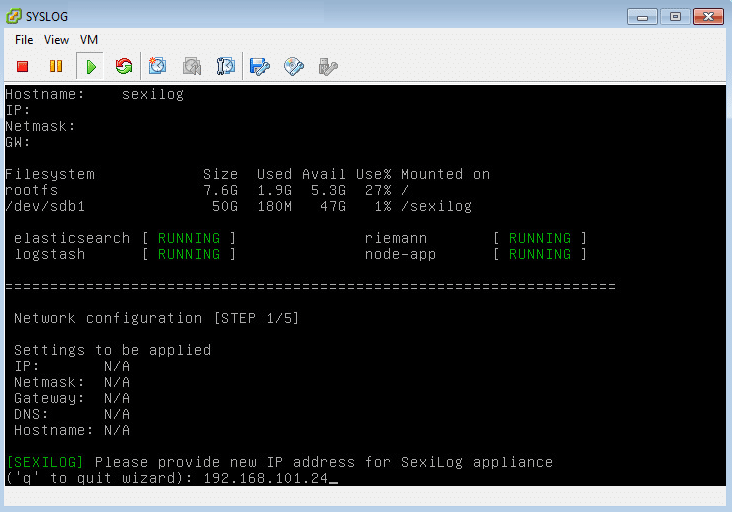Viewport: 732px width, 512px height.
Task: Click the '/dev/sdb1' filesystem row
Action: coord(239,206)
